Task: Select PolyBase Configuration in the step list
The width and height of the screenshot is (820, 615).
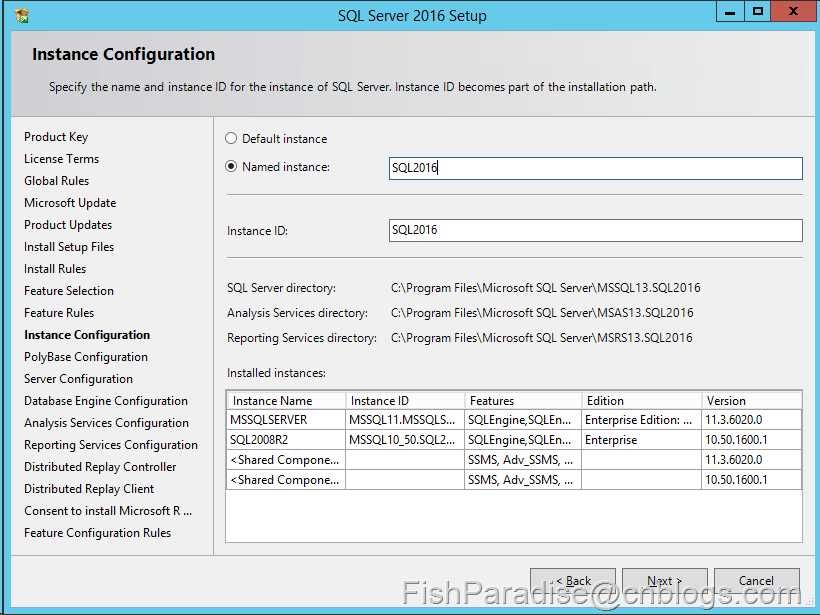Action: click(86, 357)
